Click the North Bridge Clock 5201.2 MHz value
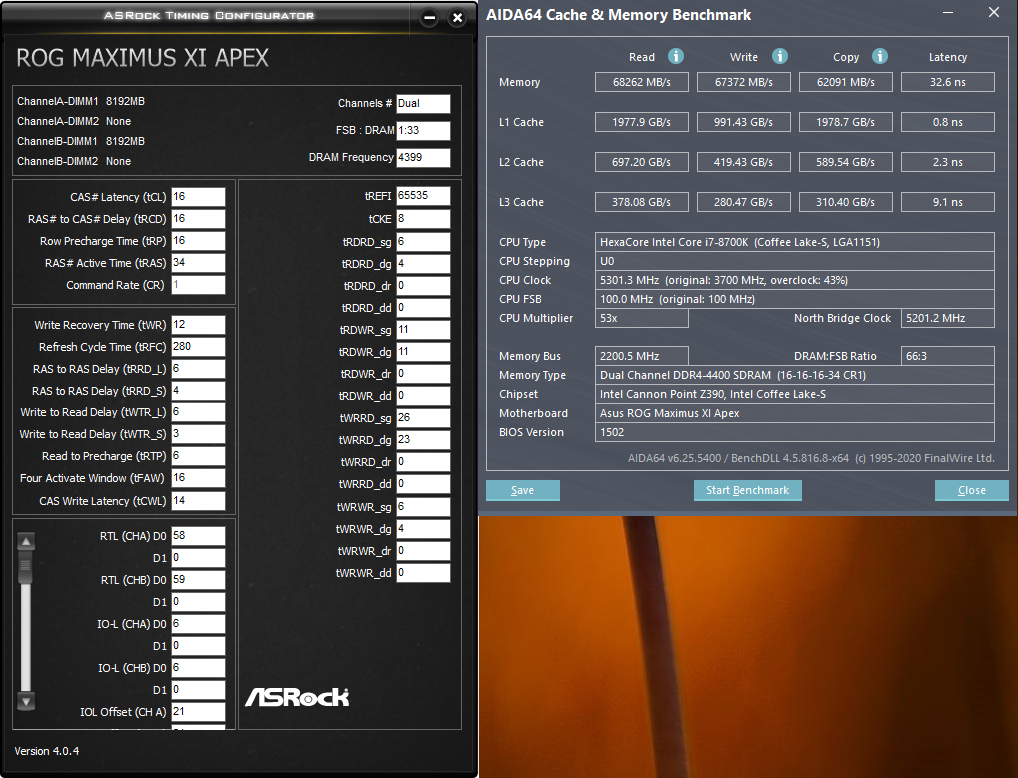Screen dimensions: 1018x778 tap(947, 318)
